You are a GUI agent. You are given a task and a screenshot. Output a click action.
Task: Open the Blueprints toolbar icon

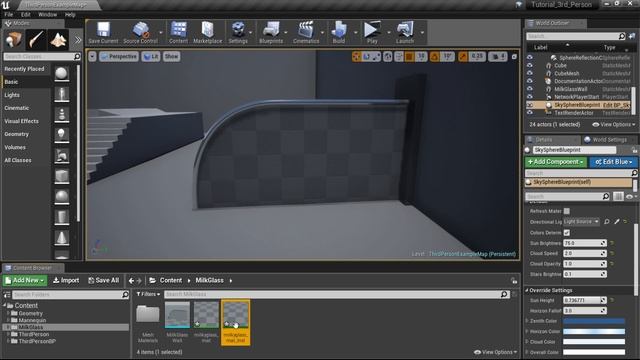pyautogui.click(x=271, y=32)
